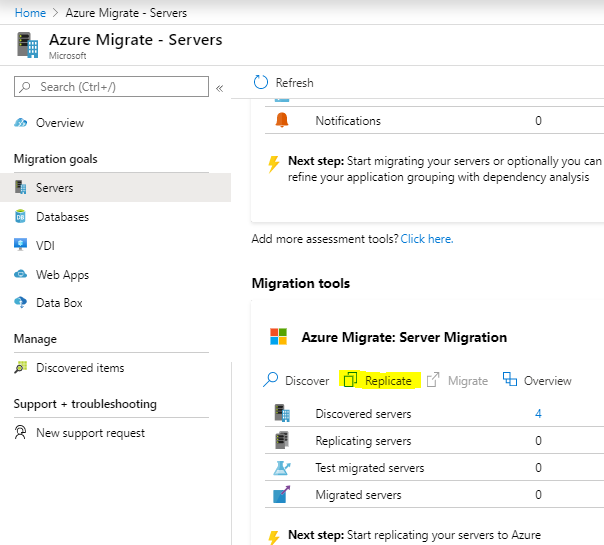
Task: Click the Migration tools heading
Action: (x=300, y=283)
